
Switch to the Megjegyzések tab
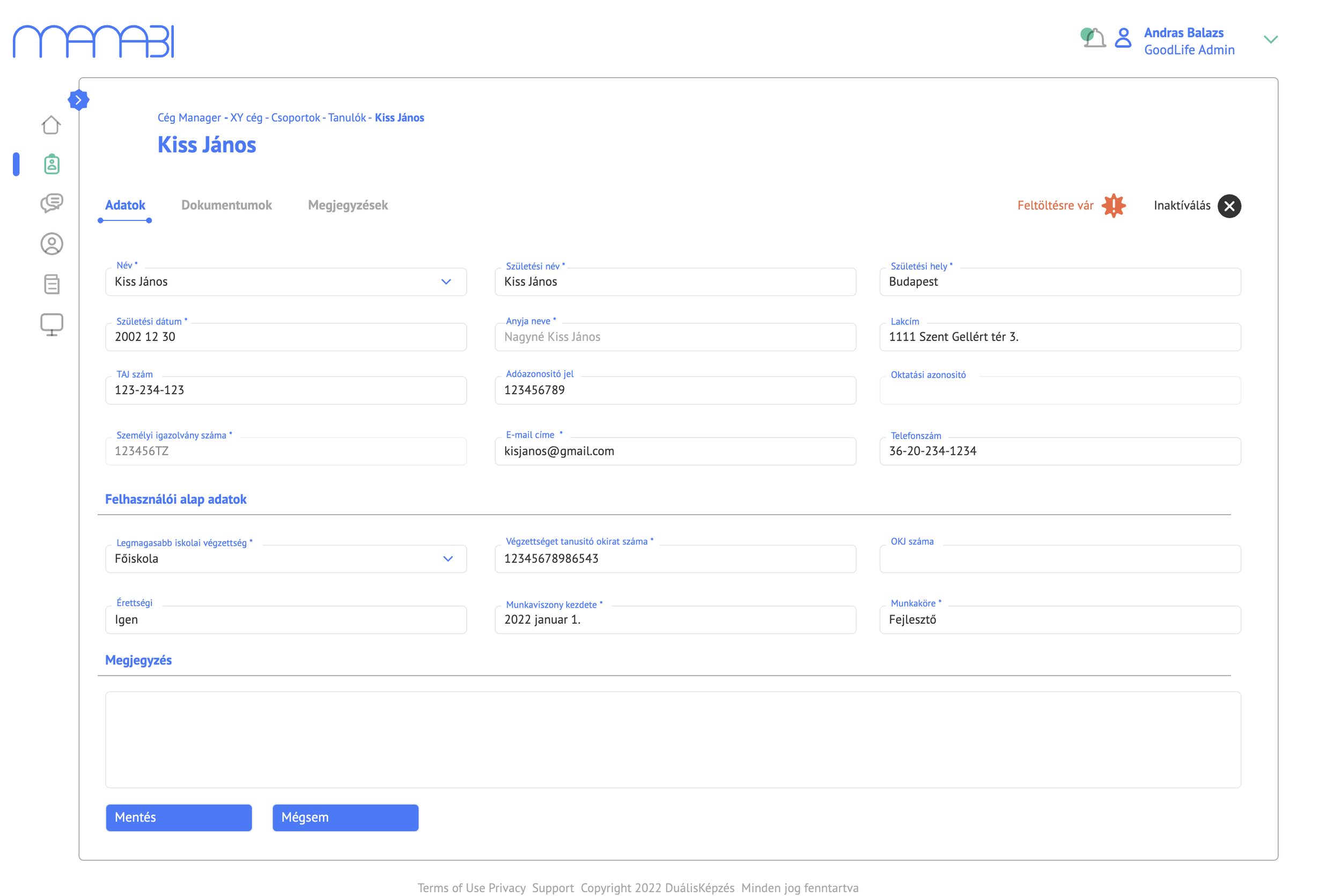[x=348, y=205]
